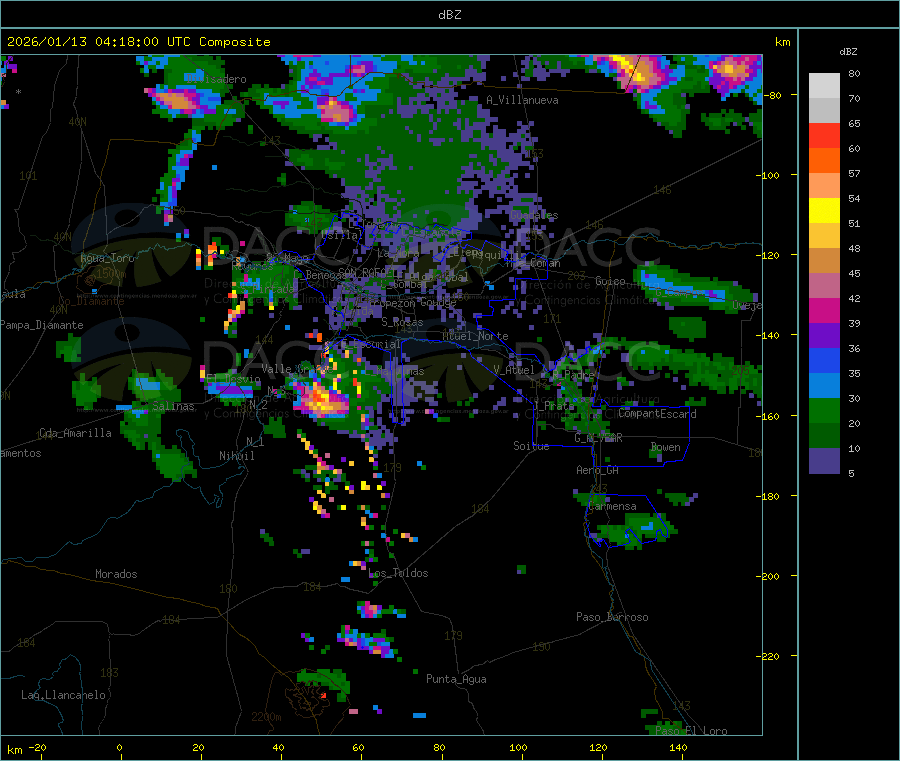Viewport: 900px width, 761px height.
Task: Click the '0' km tick on horizontal axis
Action: (x=119, y=748)
